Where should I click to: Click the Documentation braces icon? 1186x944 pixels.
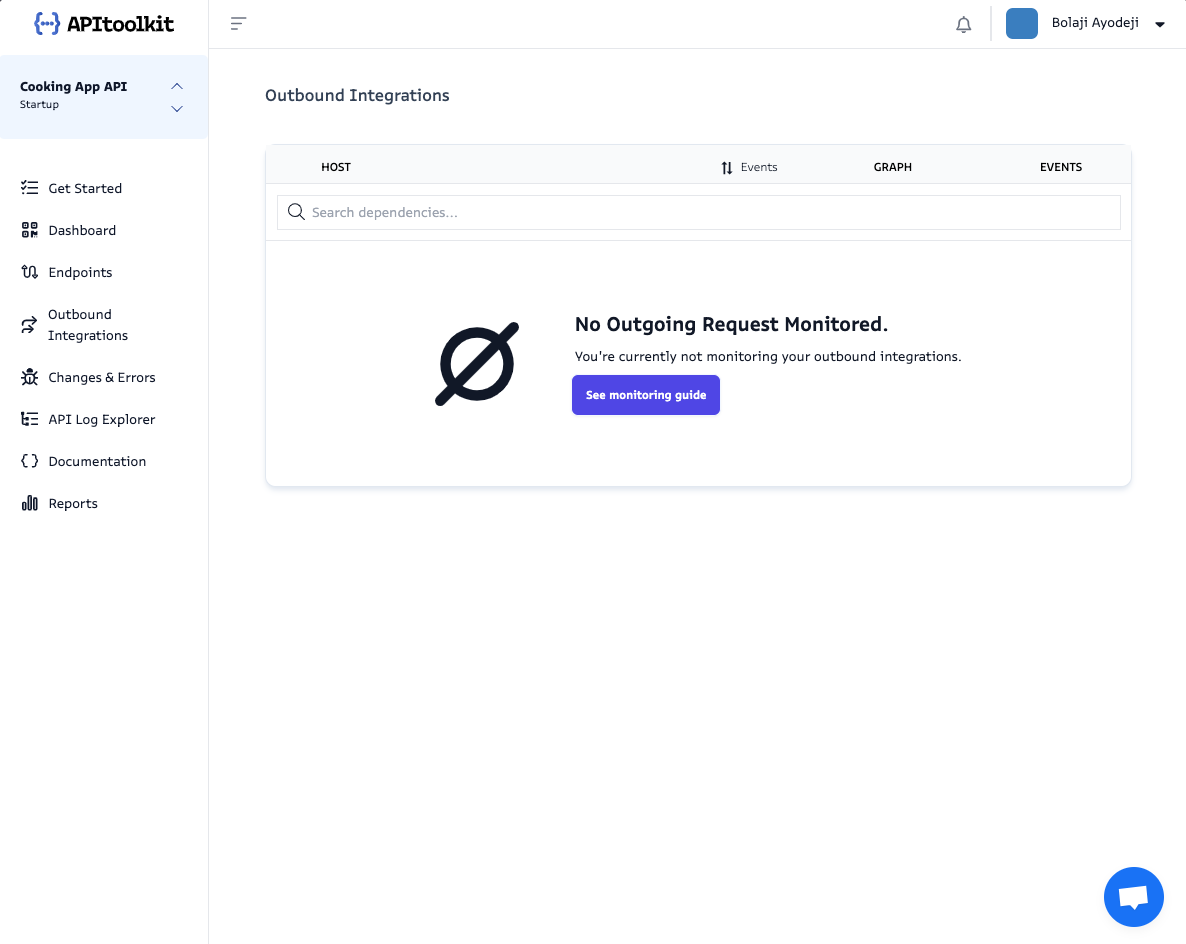pyautogui.click(x=29, y=461)
